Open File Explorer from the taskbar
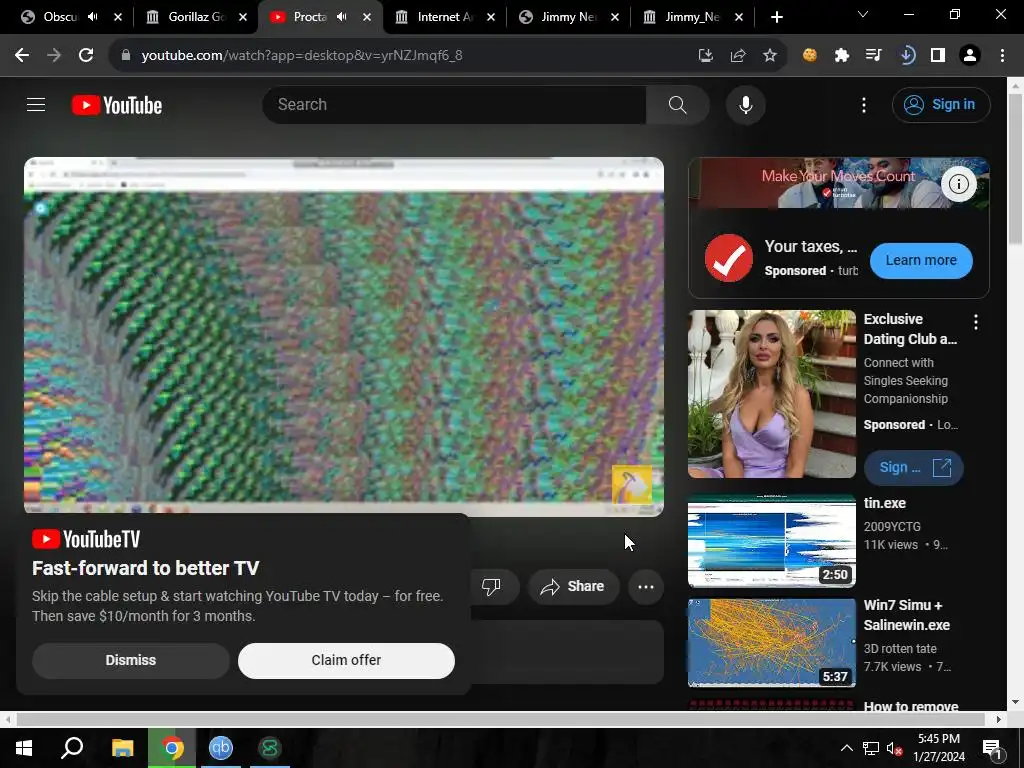Viewport: 1024px width, 768px height. 122,748
